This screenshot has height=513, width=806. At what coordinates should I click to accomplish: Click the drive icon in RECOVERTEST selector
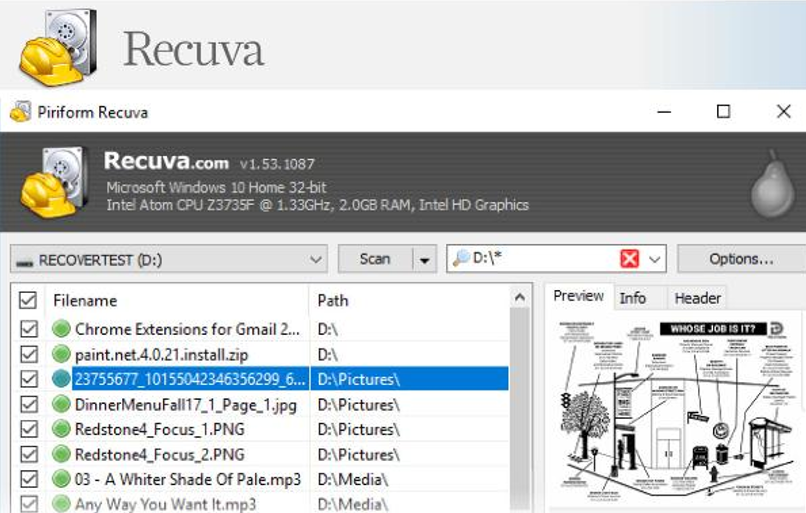coord(24,262)
